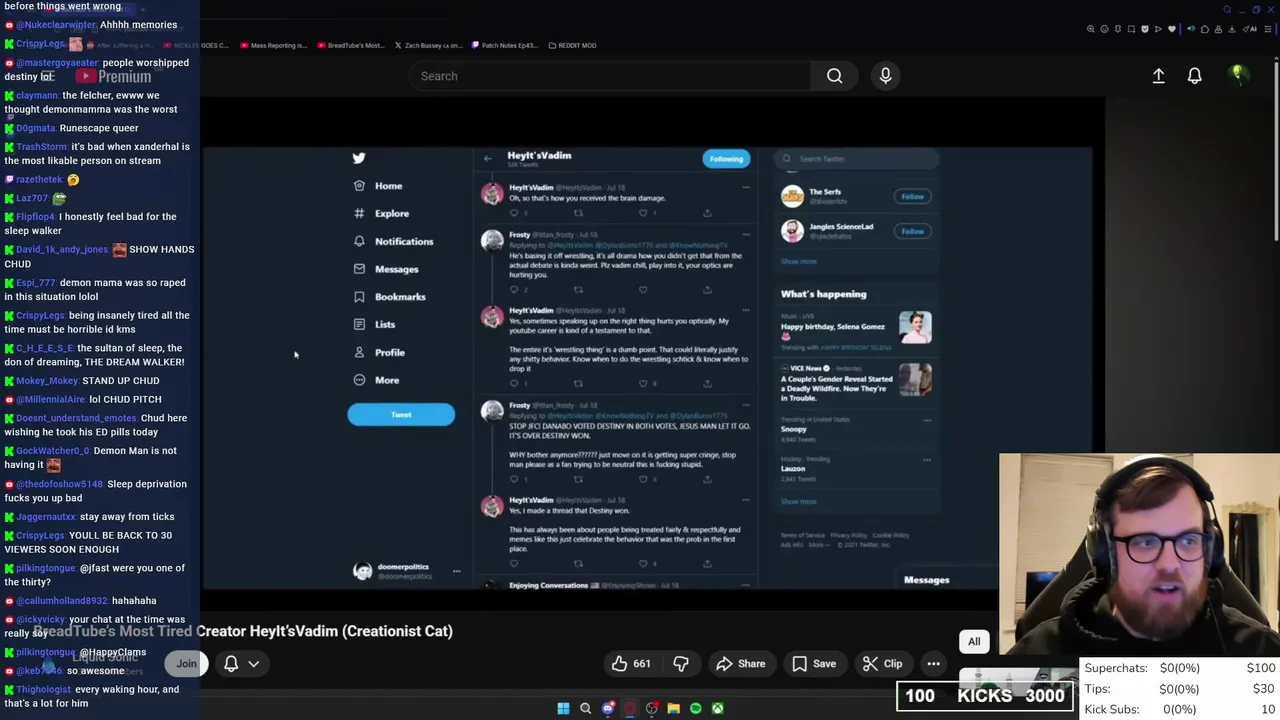Screen dimensions: 1280x720
Task: Open Twitter Notifications in sidebar
Action: [x=393, y=241]
